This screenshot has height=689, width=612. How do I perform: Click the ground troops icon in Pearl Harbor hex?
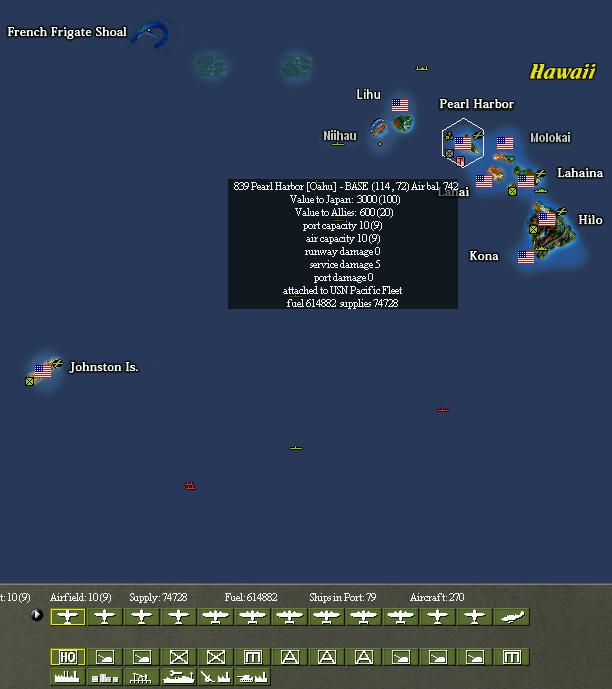coord(449,153)
